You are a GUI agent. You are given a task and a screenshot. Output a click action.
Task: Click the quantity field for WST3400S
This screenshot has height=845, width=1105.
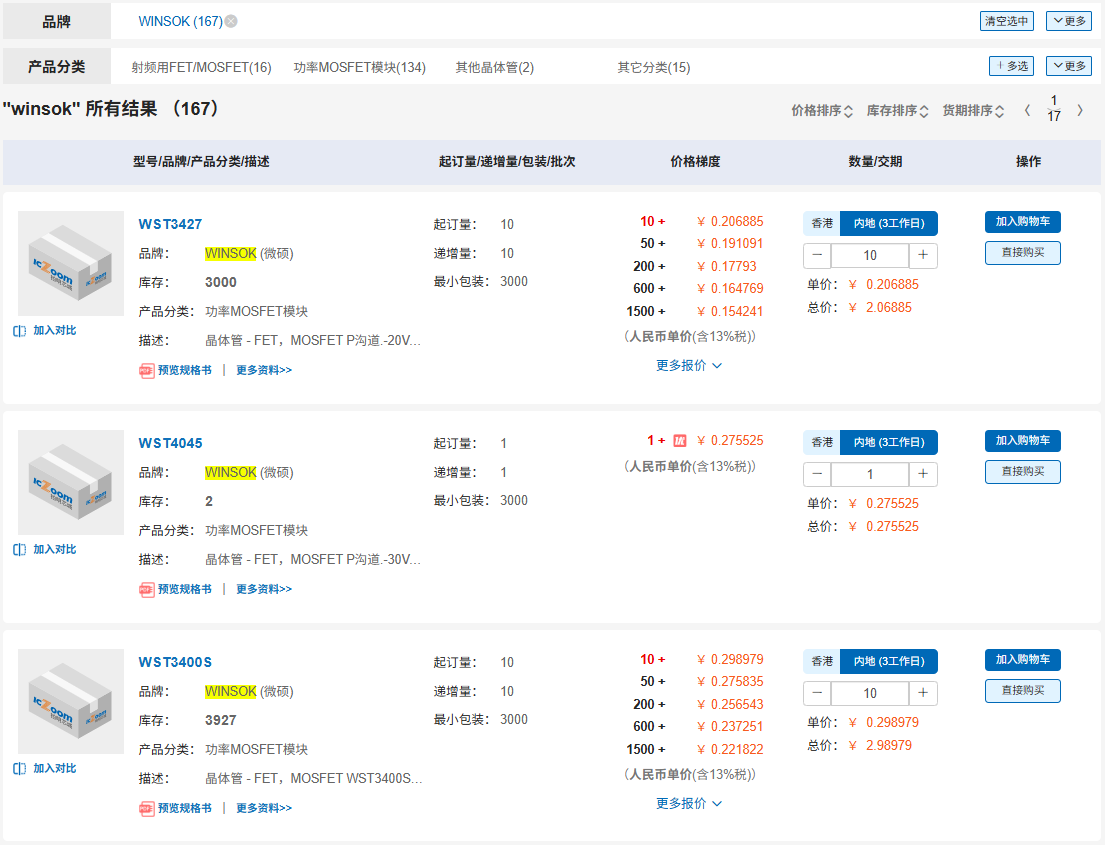click(870, 693)
